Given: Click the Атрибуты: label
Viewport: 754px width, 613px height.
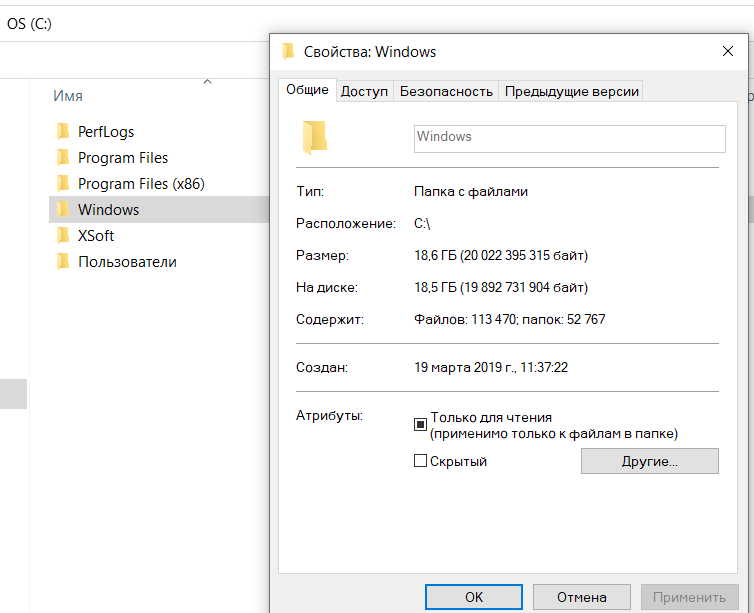Looking at the screenshot, I should click(329, 415).
